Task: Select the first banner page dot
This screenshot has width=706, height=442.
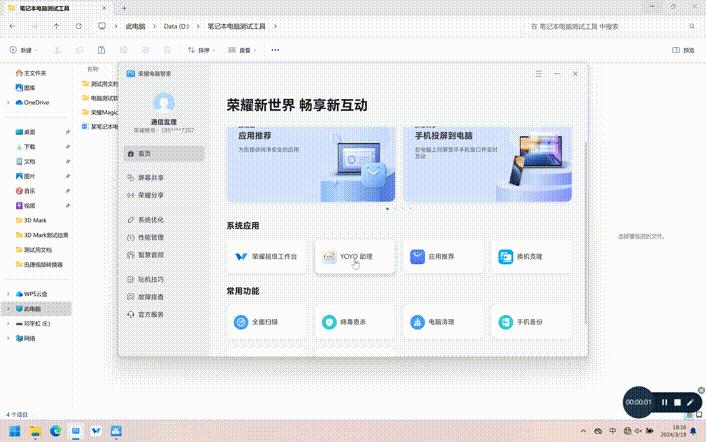Action: [388, 209]
